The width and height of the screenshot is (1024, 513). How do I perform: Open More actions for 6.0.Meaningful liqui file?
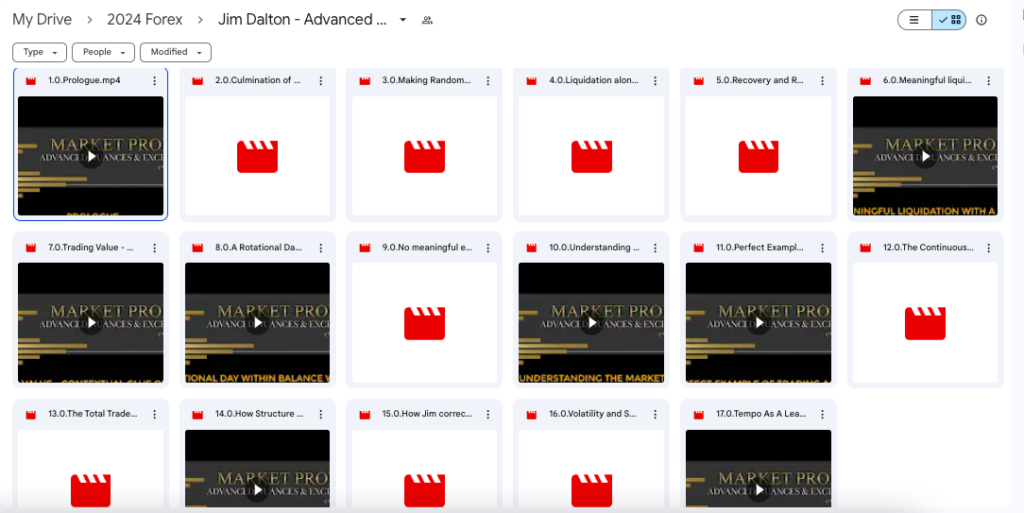[x=989, y=81]
